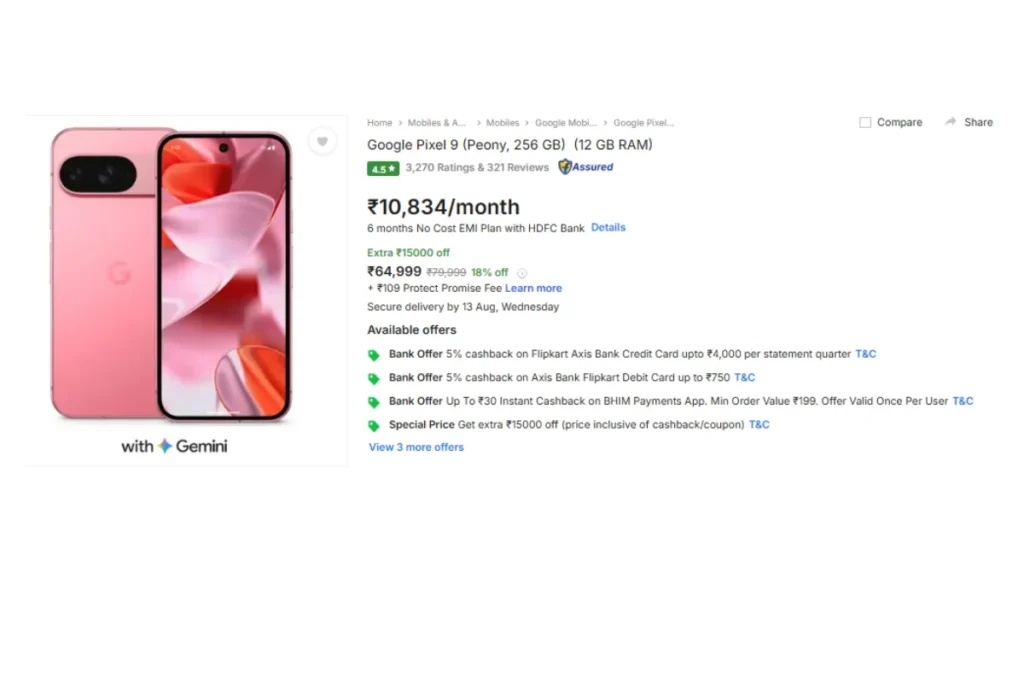Screen dimensions: 1024x683
Task: Open Mobiles breadcrumb item
Action: (x=502, y=123)
